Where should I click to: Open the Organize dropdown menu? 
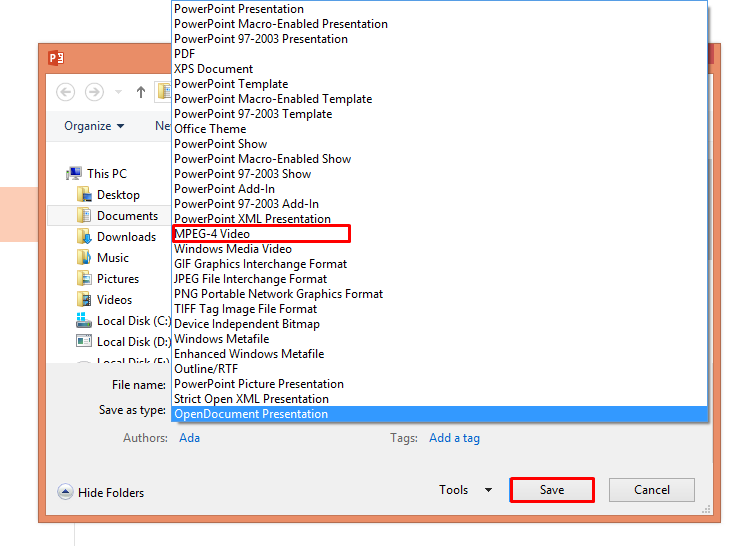94,126
